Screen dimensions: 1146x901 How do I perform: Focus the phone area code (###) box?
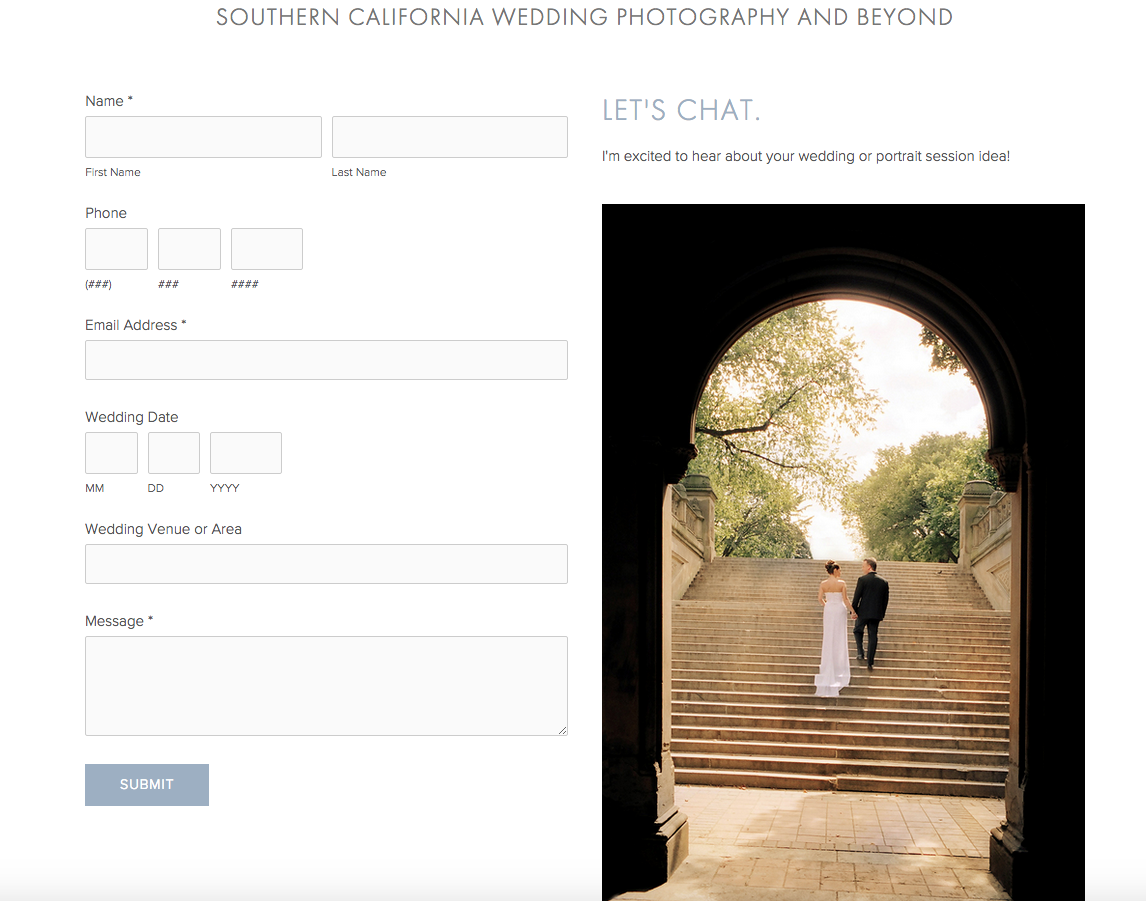pyautogui.click(x=116, y=248)
